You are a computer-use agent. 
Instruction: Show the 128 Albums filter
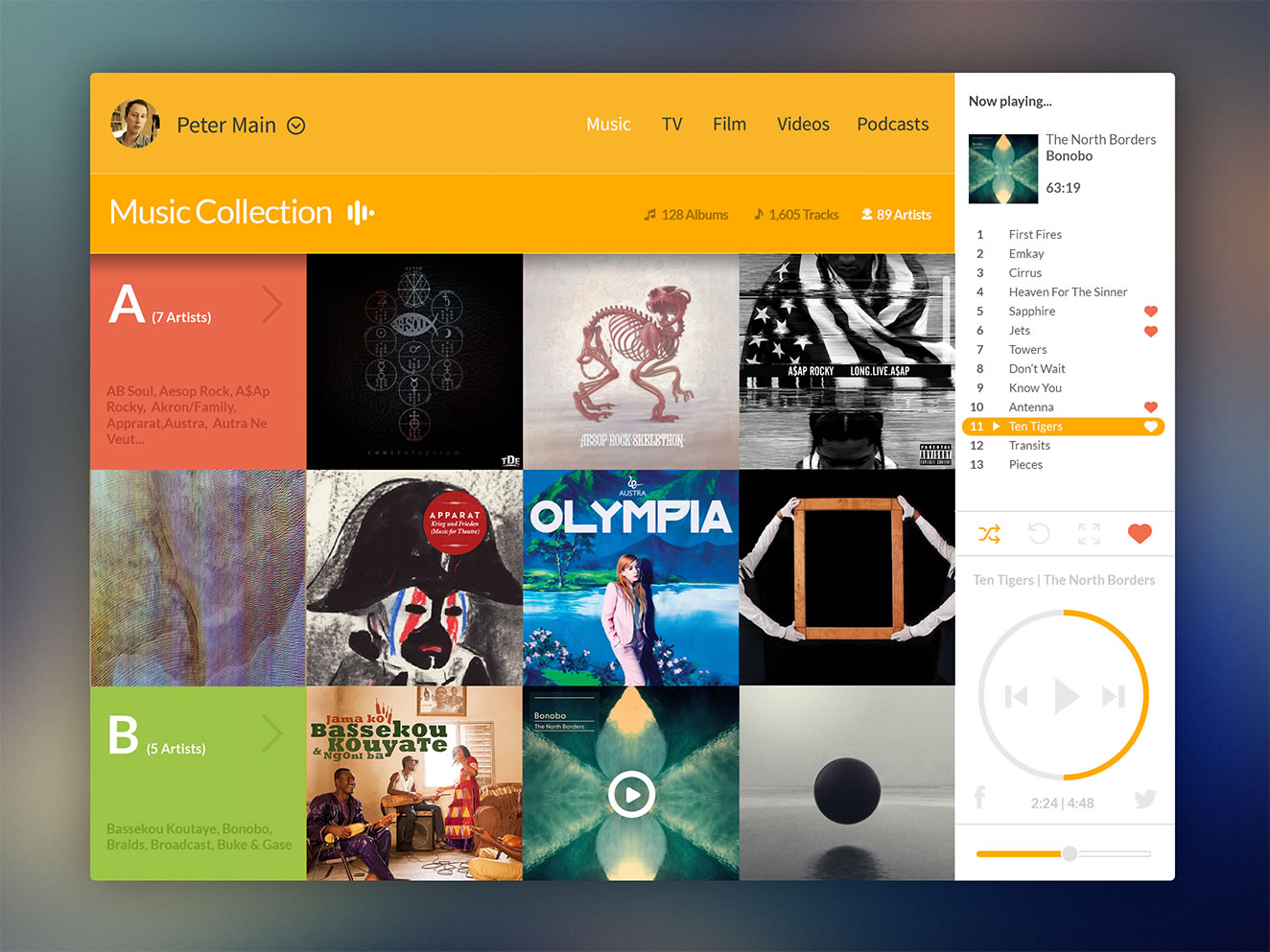click(x=686, y=215)
